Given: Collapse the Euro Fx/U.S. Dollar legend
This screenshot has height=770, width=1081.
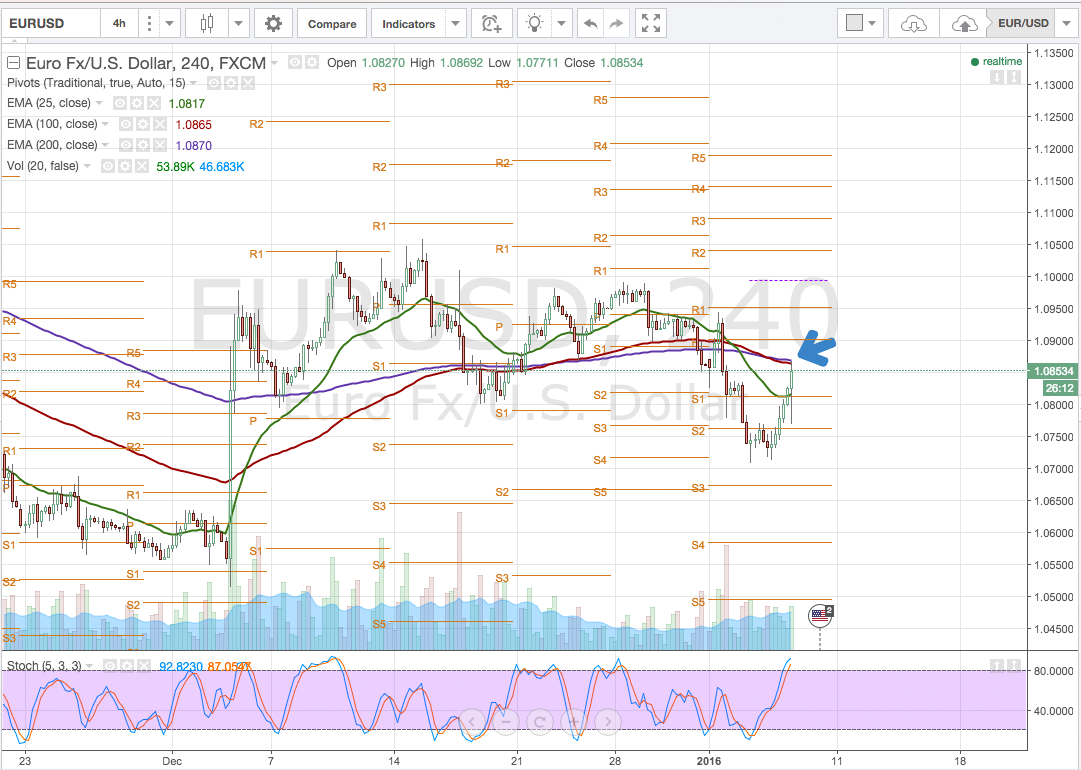Looking at the screenshot, I should point(13,61).
